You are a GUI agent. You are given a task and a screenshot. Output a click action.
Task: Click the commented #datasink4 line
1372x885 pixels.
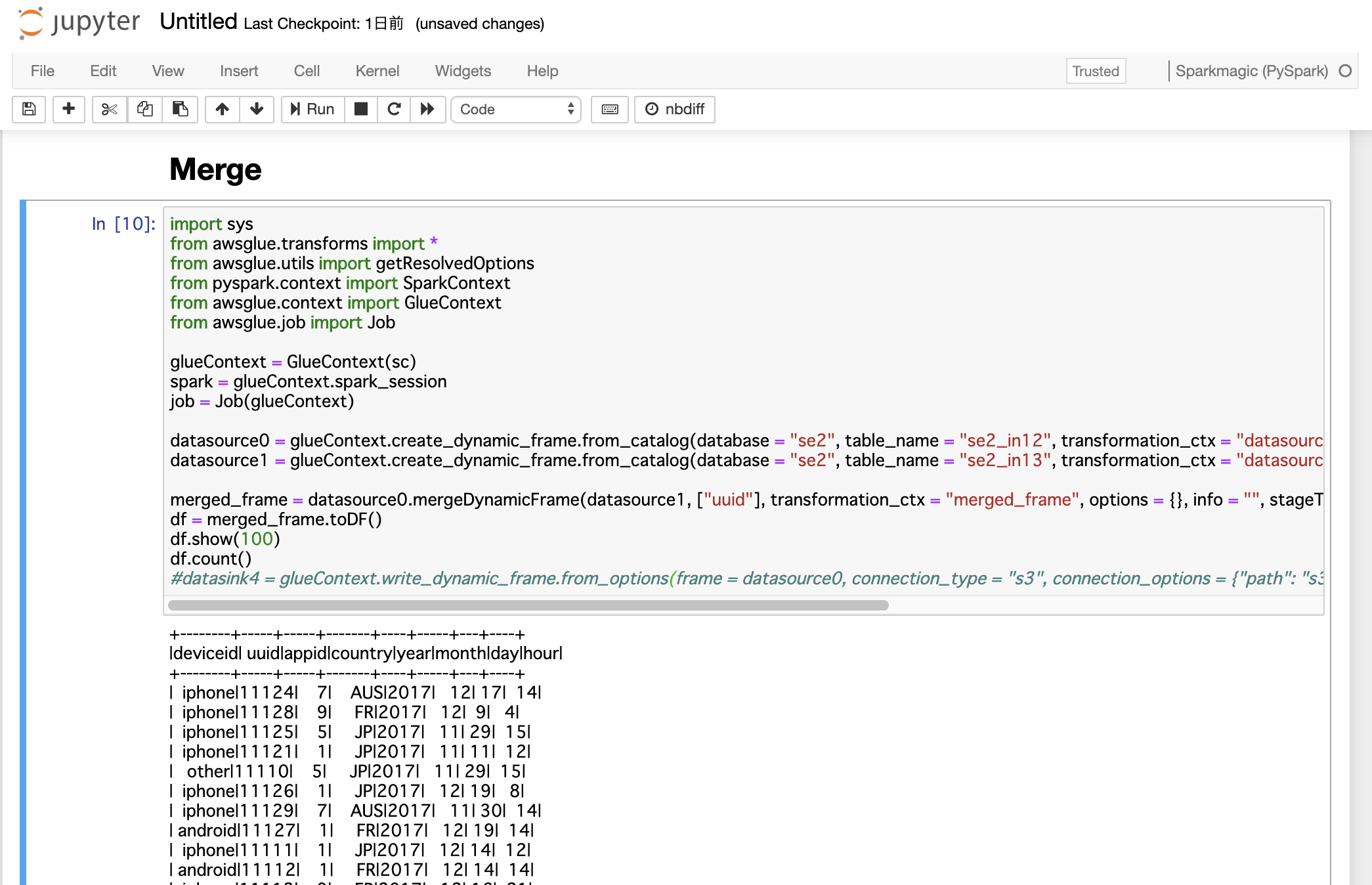coord(746,578)
